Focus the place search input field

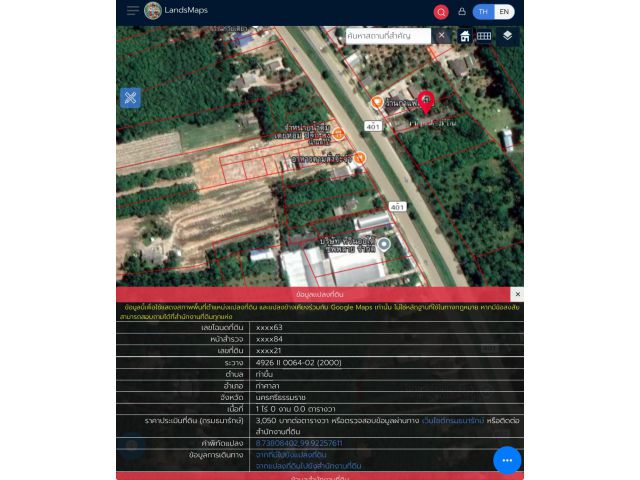click(388, 36)
